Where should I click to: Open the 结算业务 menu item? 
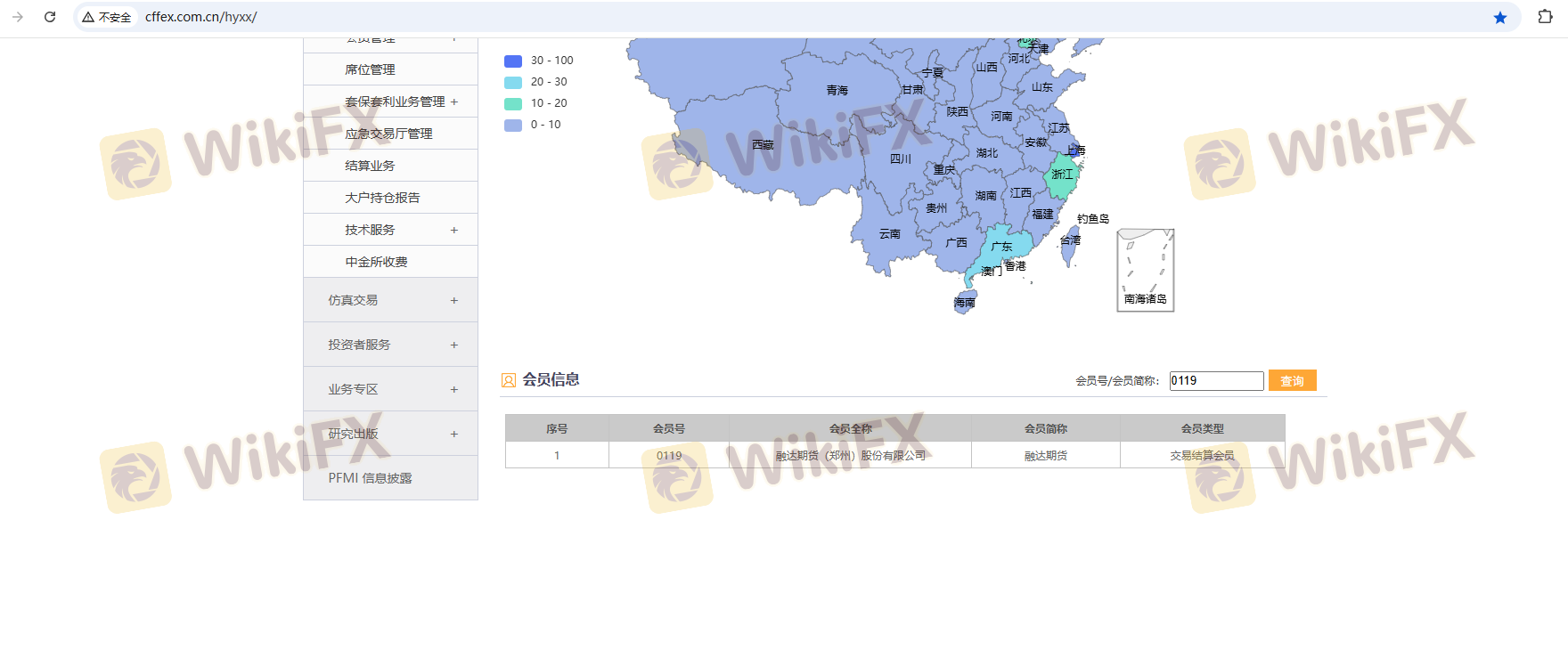(x=370, y=166)
